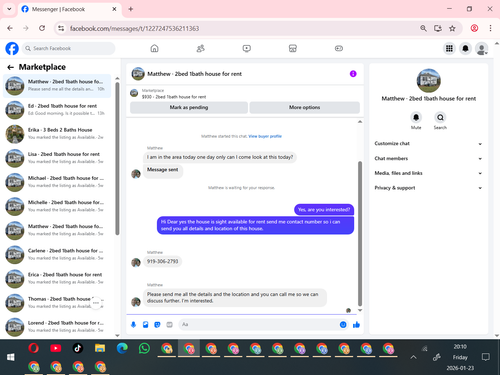Show hidden system tray icons
The height and width of the screenshot is (375, 500).
413,357
